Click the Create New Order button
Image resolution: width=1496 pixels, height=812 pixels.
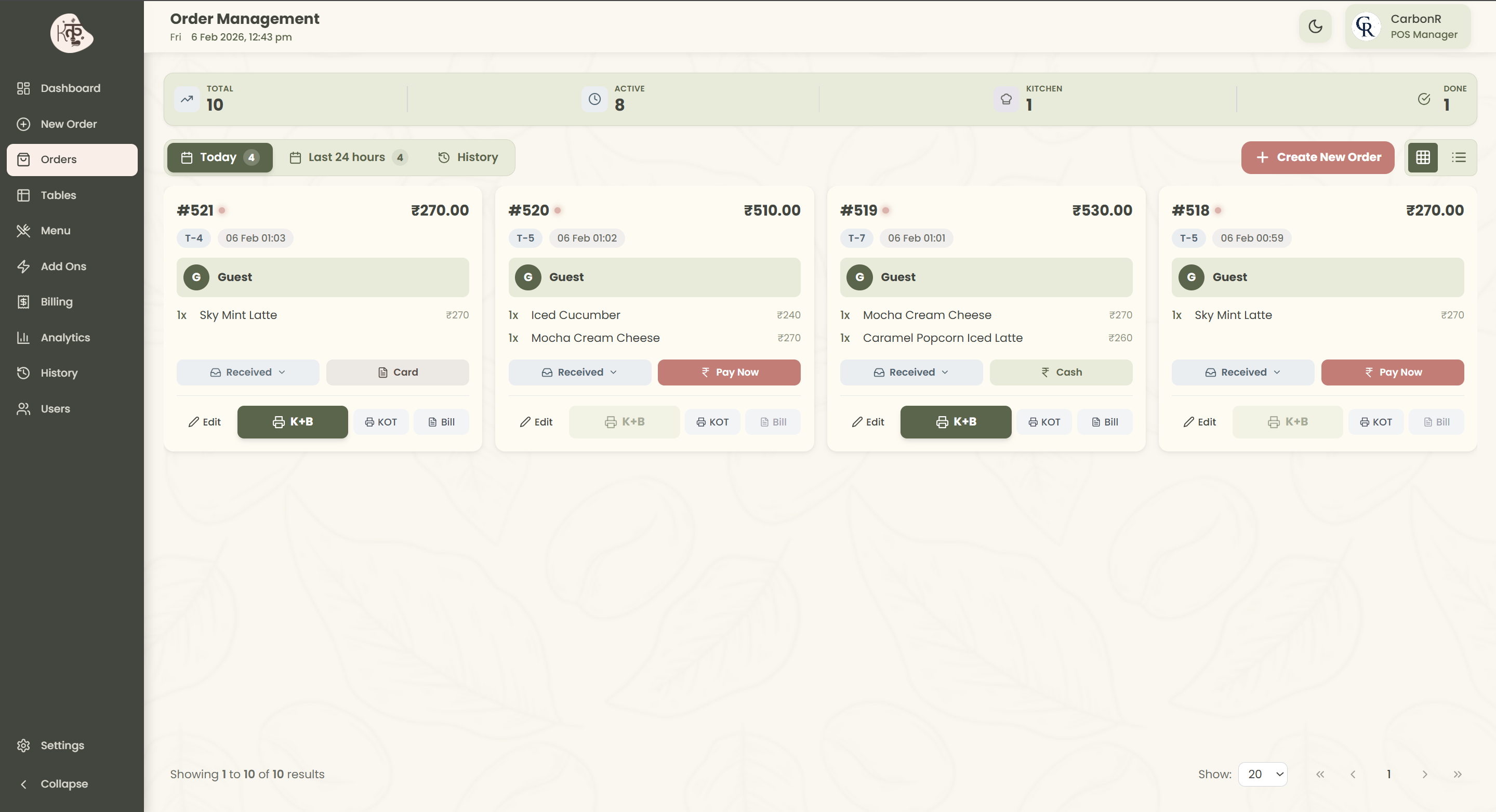tap(1317, 157)
